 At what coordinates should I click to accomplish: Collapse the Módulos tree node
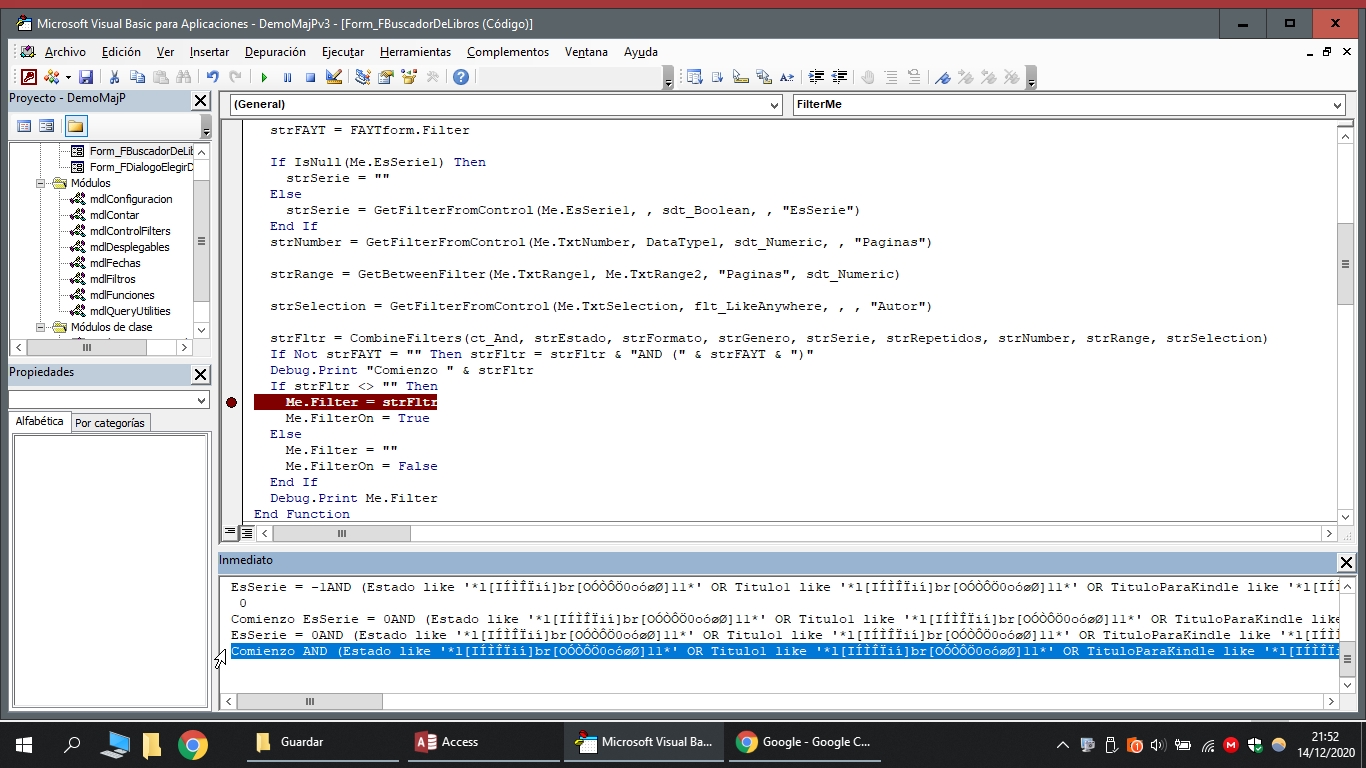(x=42, y=183)
